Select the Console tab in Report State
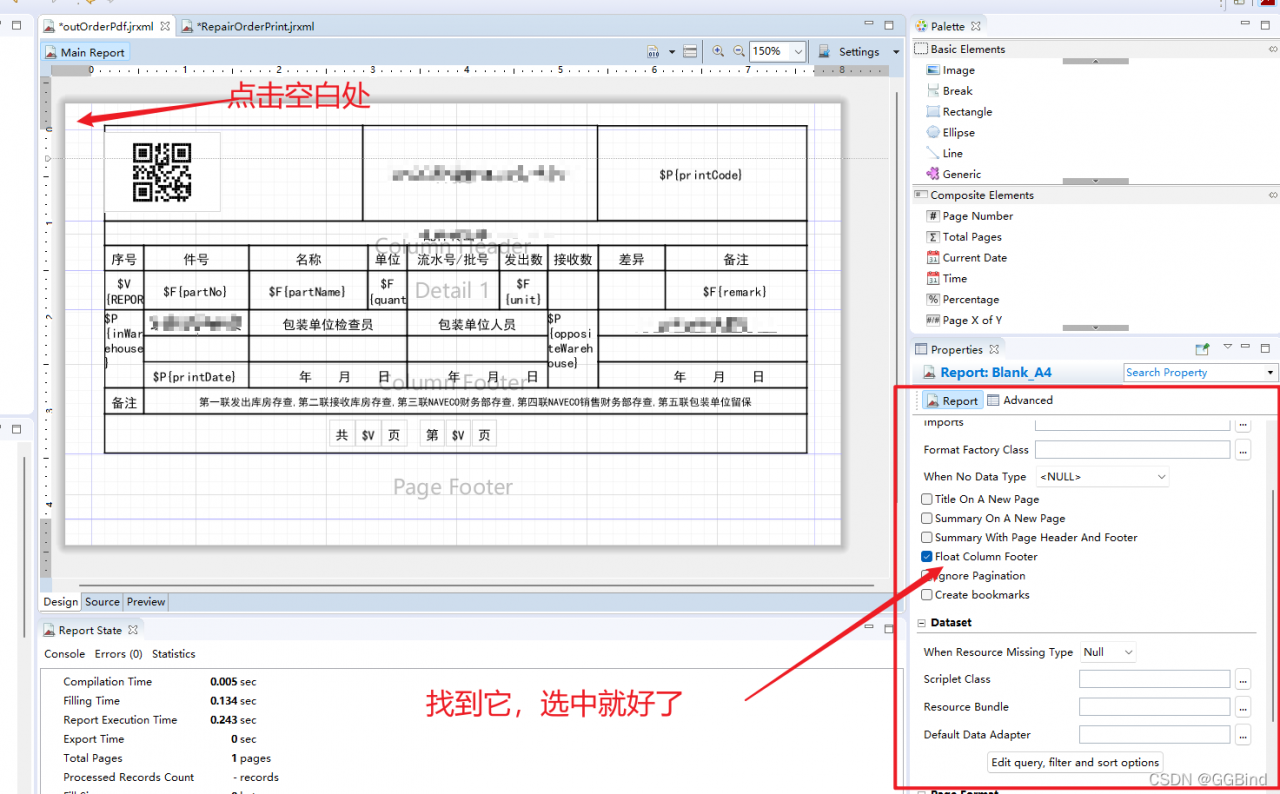This screenshot has height=794, width=1280. (x=65, y=654)
